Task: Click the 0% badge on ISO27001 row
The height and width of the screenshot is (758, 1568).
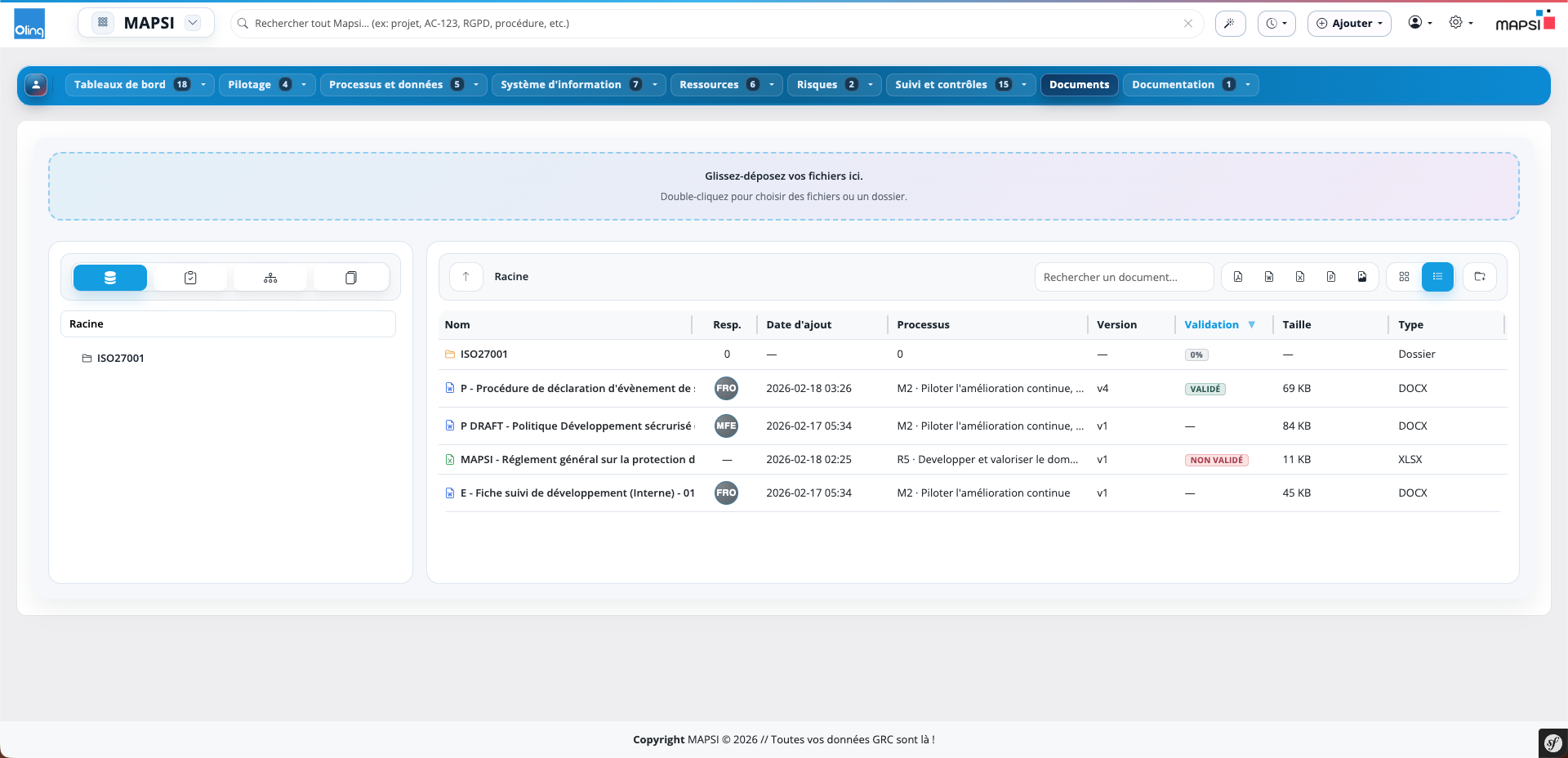Action: pos(1196,355)
